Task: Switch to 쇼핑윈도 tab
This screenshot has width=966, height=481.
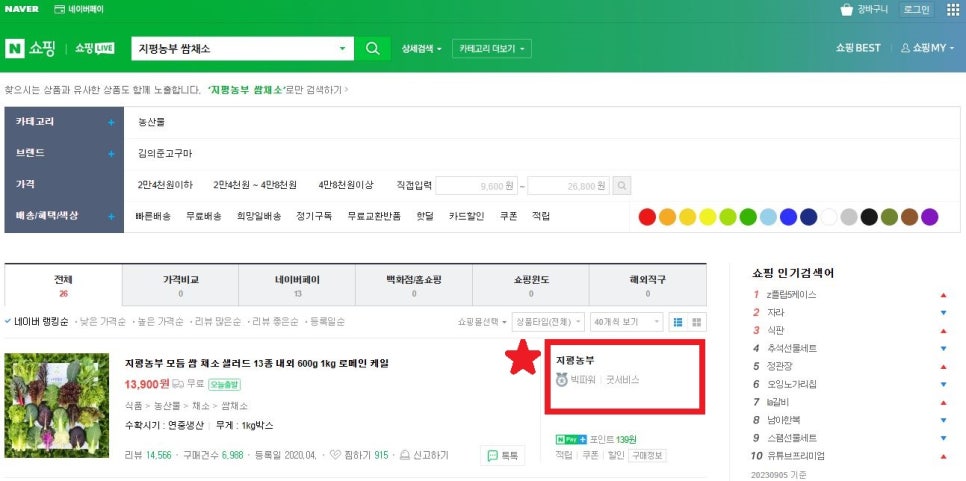Action: (x=531, y=286)
